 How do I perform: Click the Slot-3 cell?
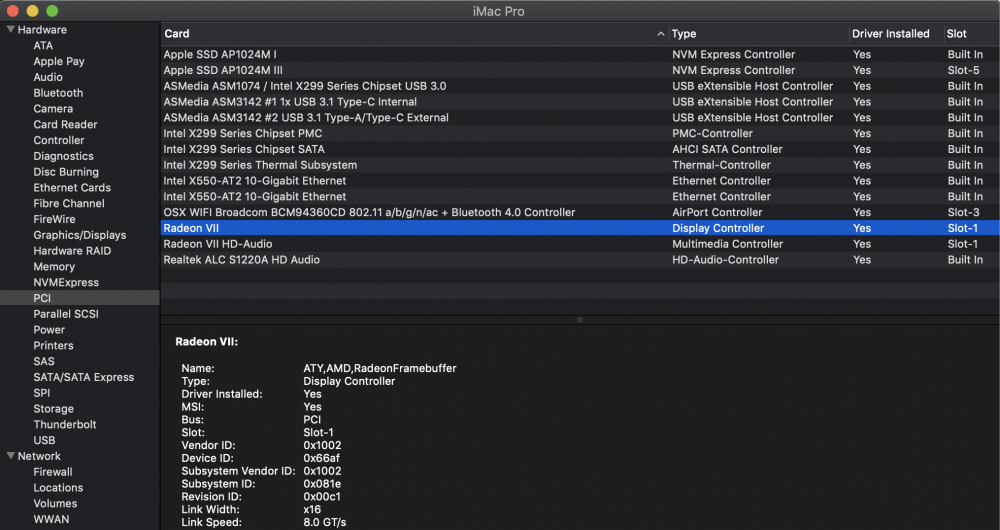(x=963, y=212)
